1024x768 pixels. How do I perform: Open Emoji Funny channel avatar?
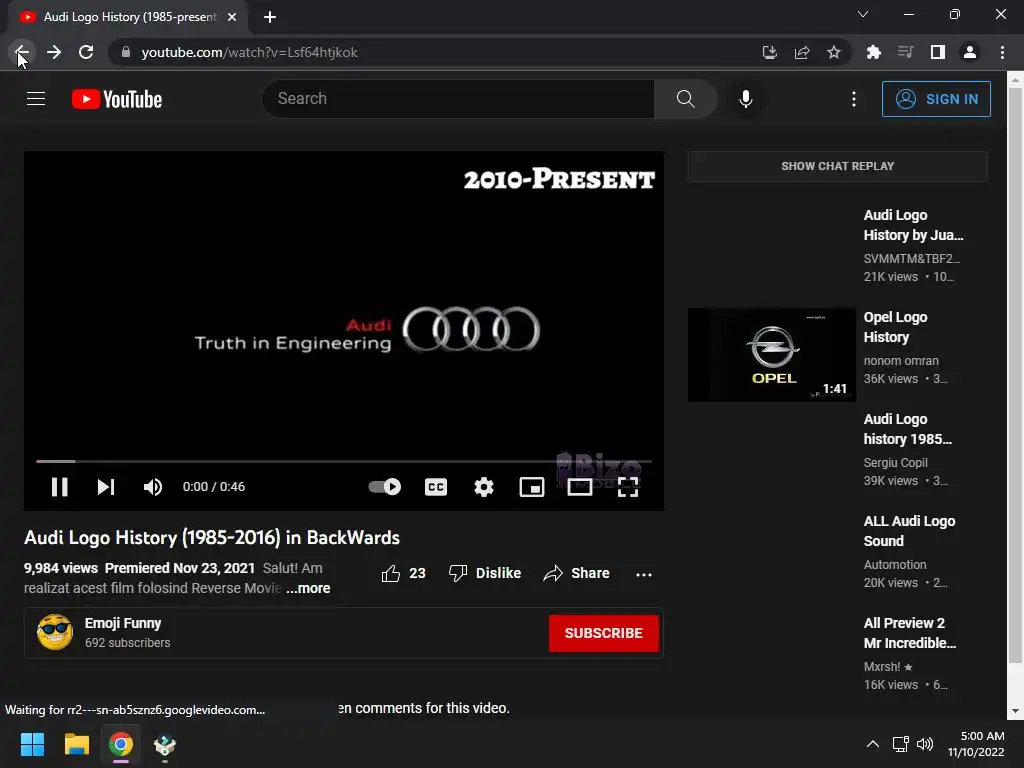[55, 632]
